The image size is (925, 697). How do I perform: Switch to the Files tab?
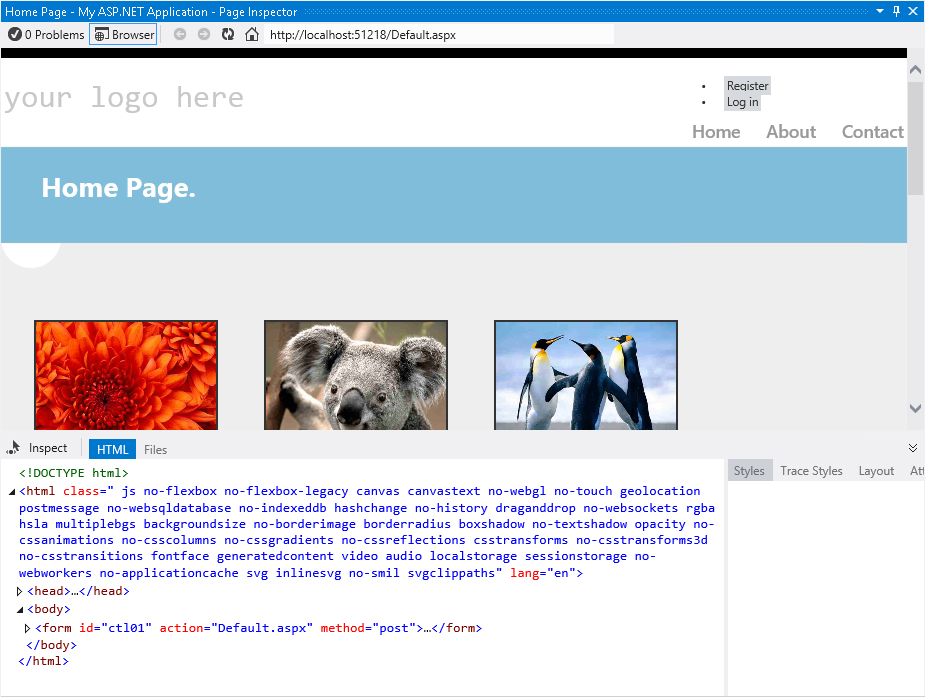pyautogui.click(x=155, y=449)
